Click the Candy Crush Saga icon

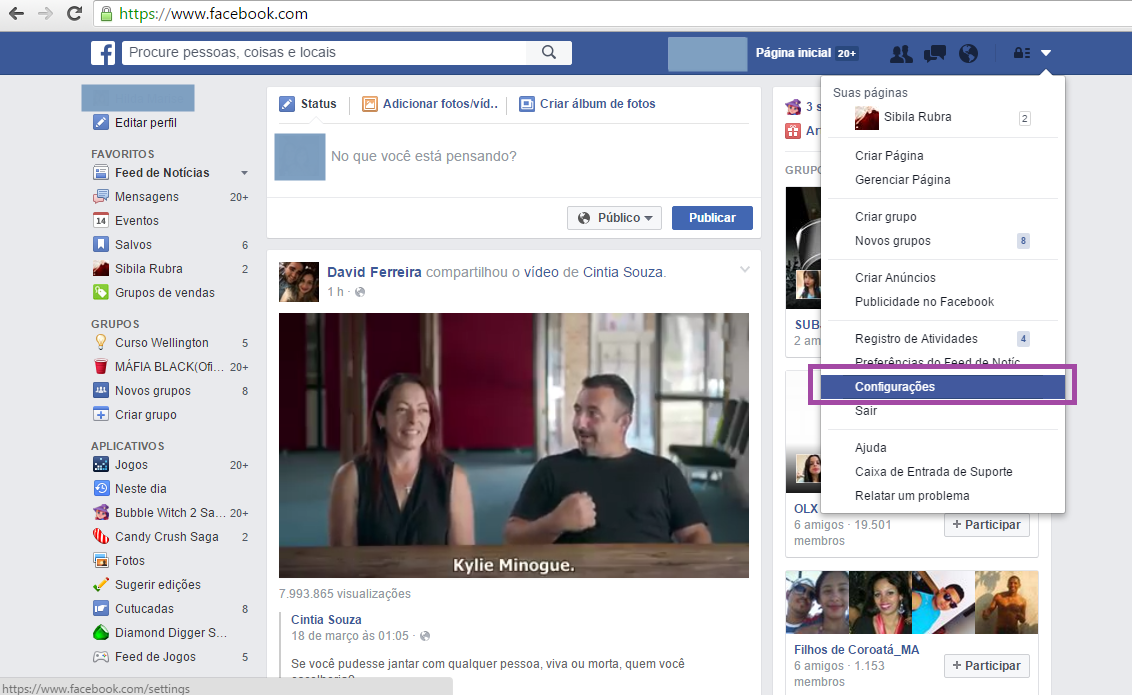point(101,536)
